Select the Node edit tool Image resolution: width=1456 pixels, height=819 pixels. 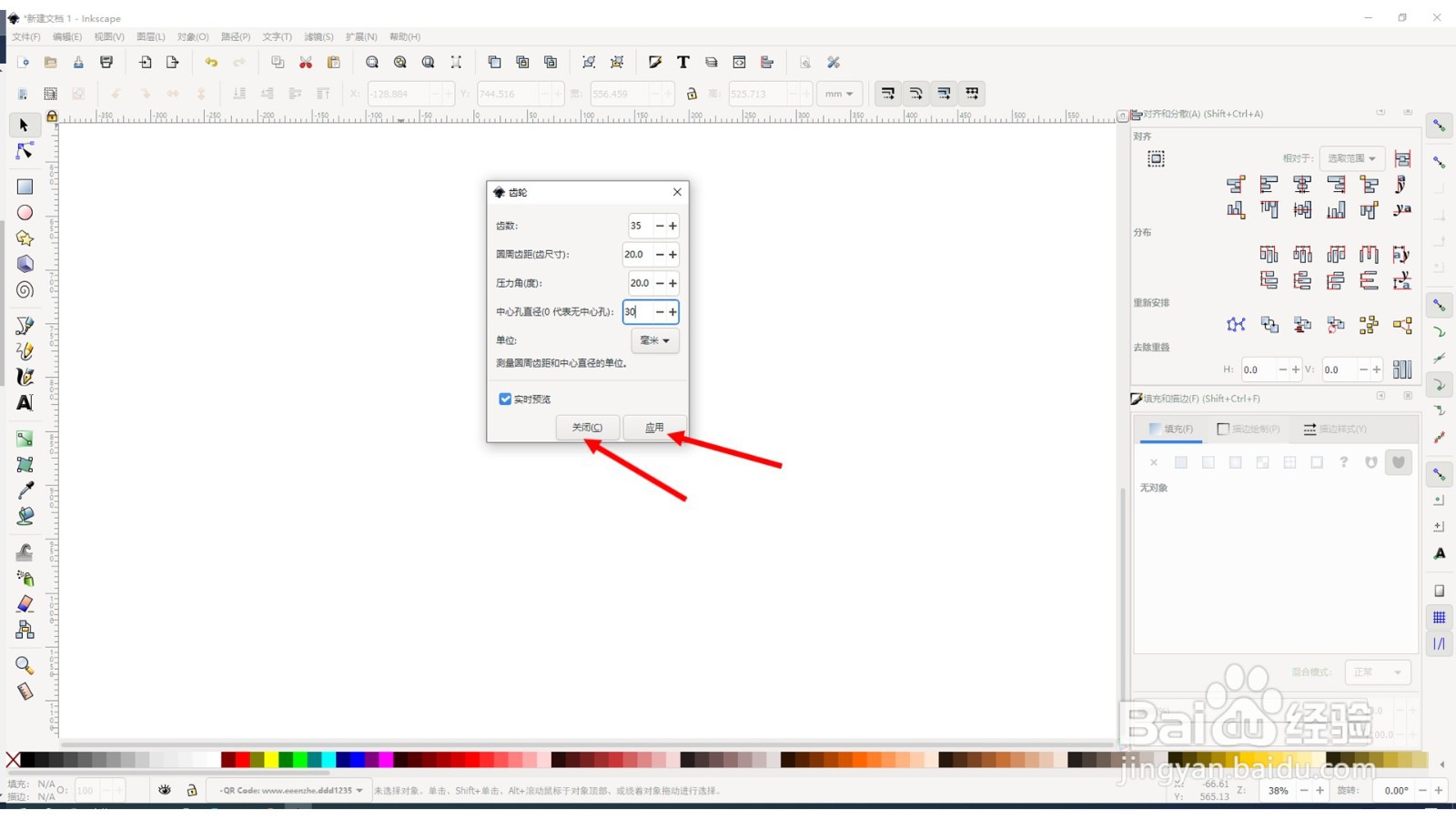coord(25,151)
